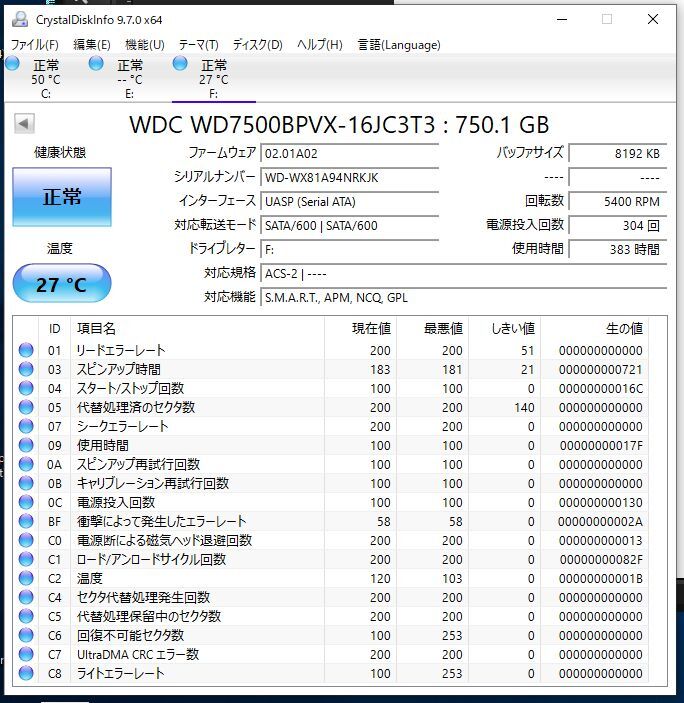The width and height of the screenshot is (684, 703).
Task: Click the 27 °C temperature button
Action: pyautogui.click(x=62, y=283)
